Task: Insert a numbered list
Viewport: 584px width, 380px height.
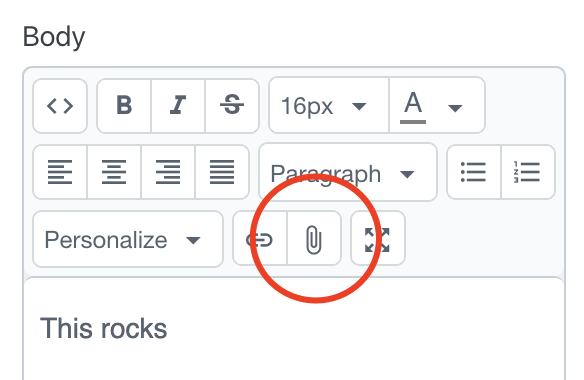Action: click(528, 172)
